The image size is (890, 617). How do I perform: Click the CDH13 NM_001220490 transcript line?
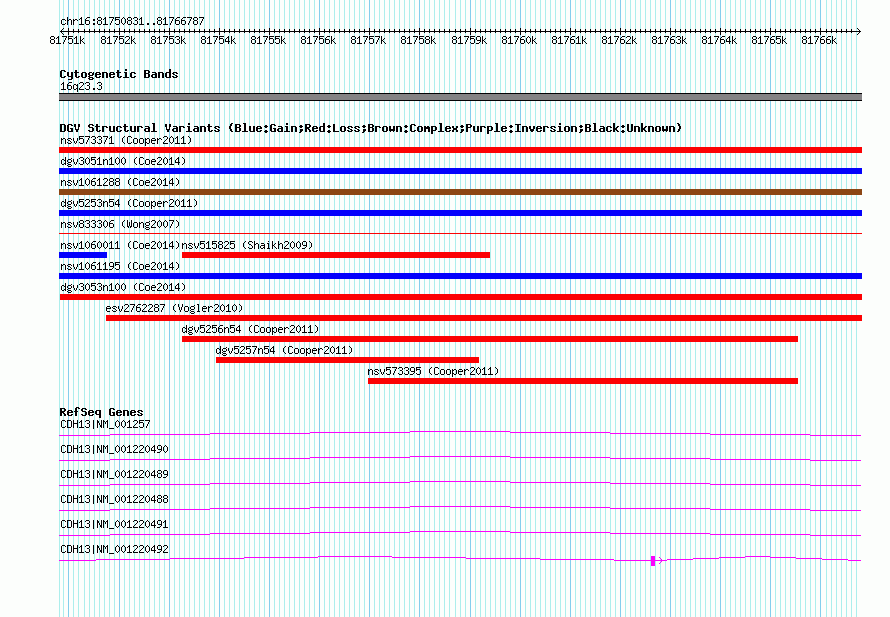[x=460, y=459]
